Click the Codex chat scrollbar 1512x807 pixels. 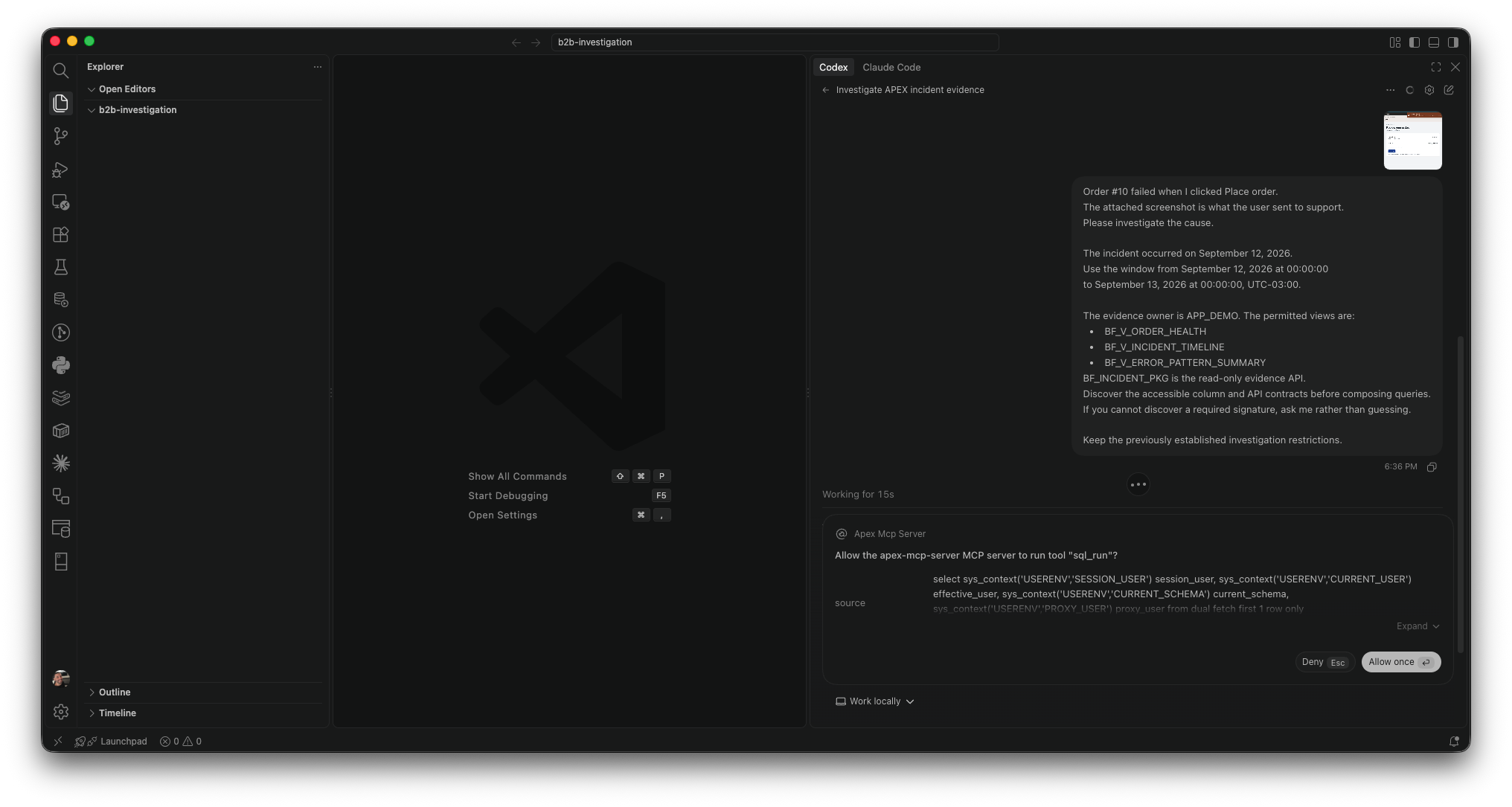point(1460,495)
